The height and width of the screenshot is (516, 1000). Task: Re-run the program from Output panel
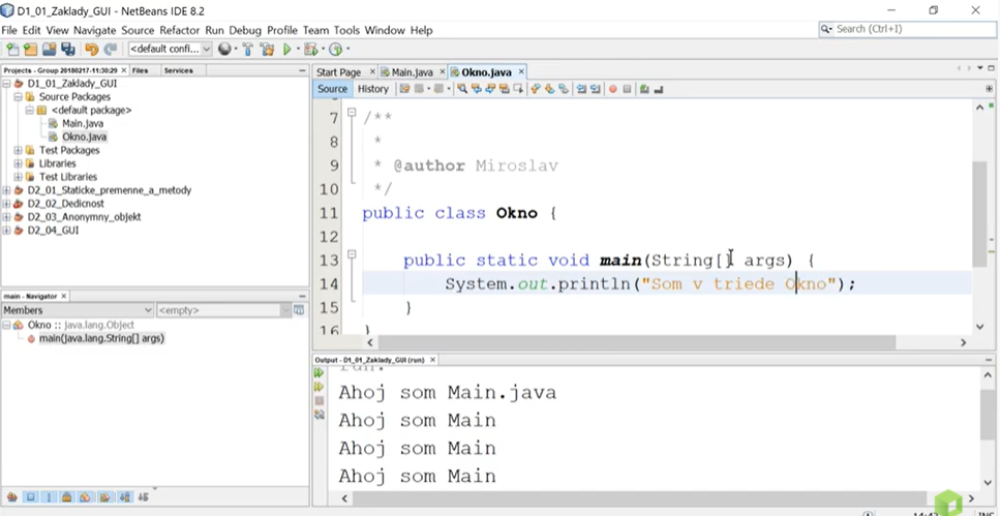pyautogui.click(x=319, y=372)
